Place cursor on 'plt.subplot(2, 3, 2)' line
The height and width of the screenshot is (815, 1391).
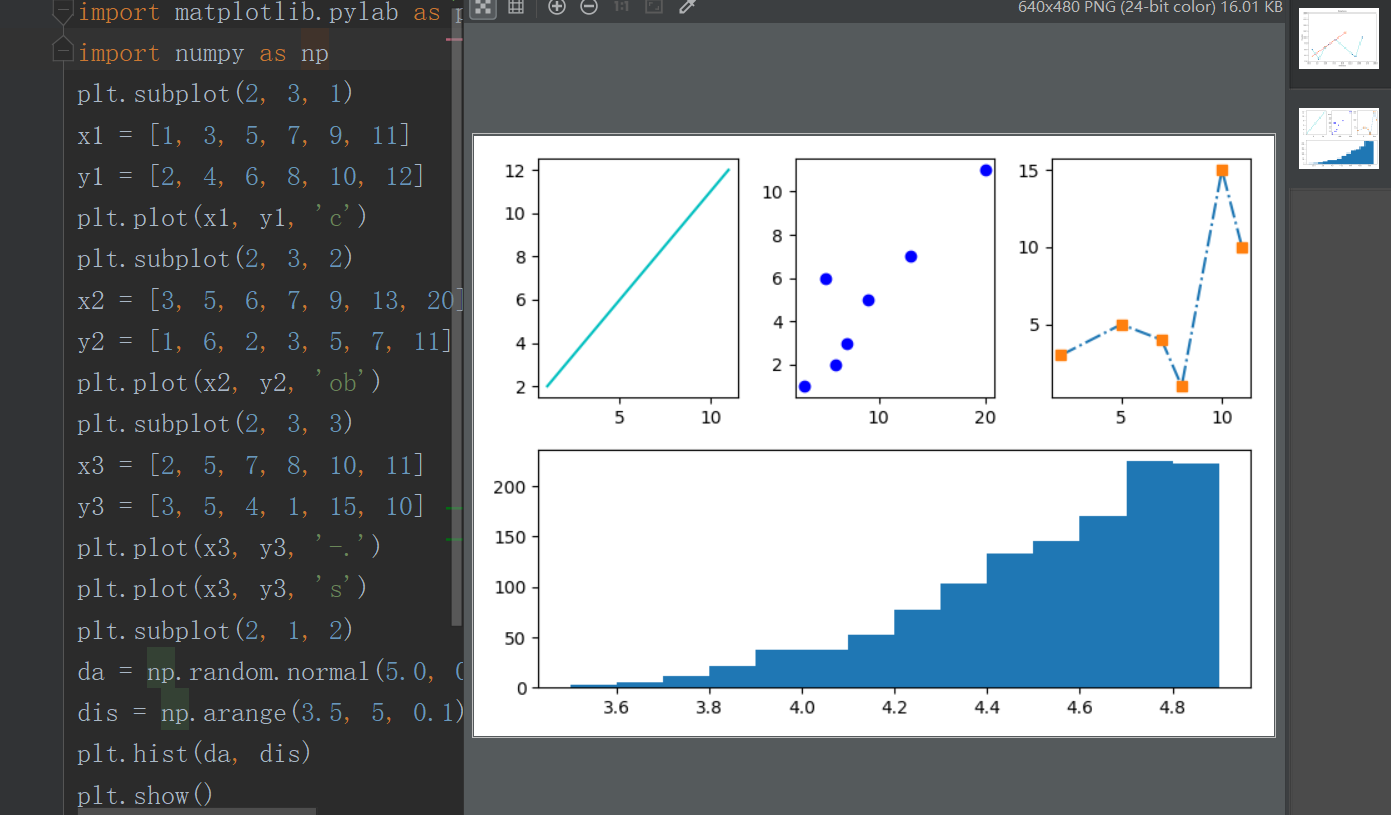(x=215, y=259)
